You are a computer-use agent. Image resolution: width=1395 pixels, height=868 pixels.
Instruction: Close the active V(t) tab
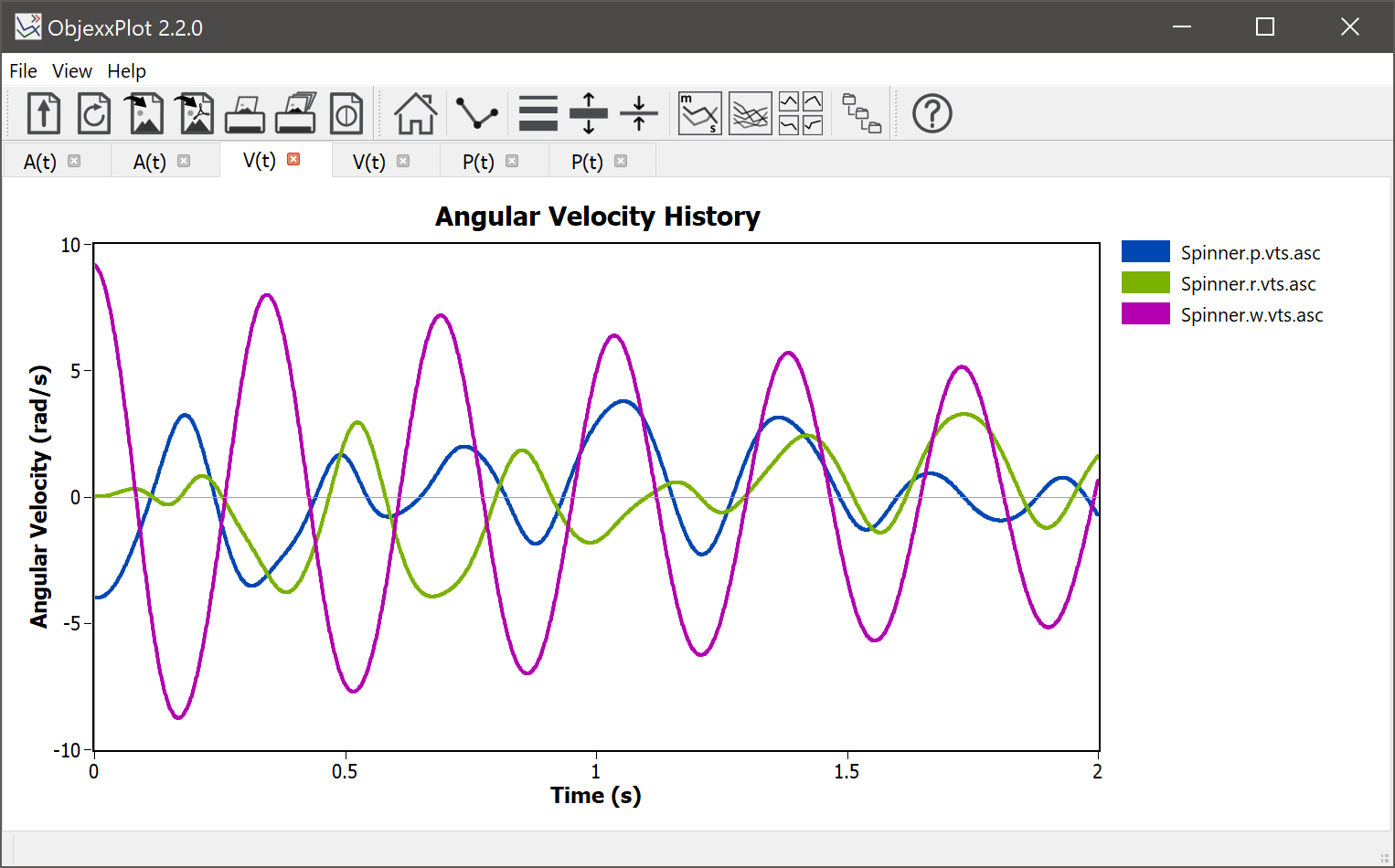293,159
